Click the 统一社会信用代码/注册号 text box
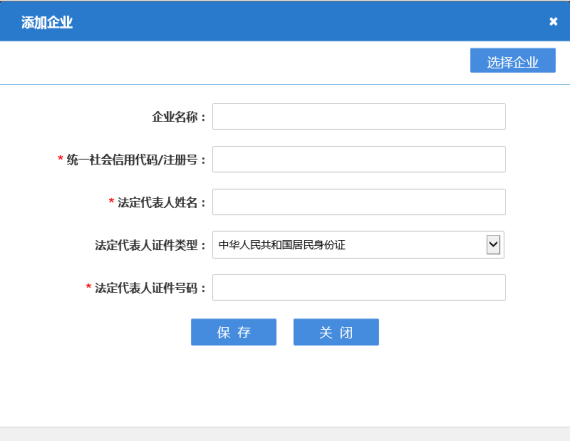571x442 pixels. (x=359, y=159)
